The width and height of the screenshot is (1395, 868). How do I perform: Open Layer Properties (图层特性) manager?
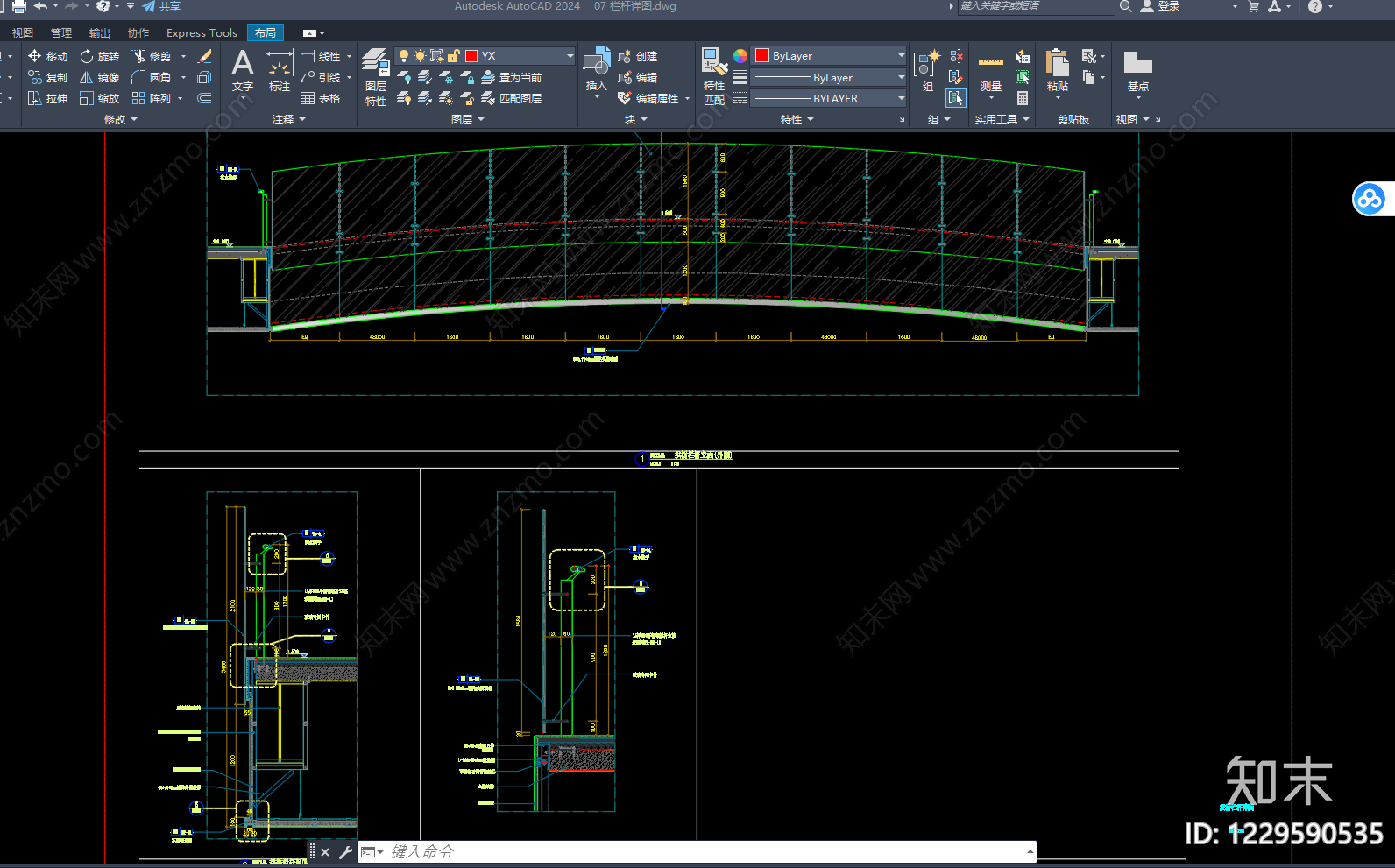coord(376,77)
